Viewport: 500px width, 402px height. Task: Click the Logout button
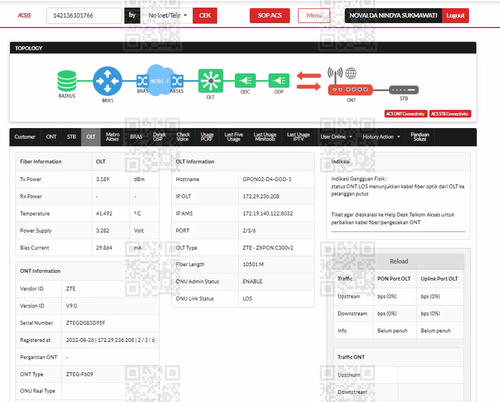click(455, 15)
